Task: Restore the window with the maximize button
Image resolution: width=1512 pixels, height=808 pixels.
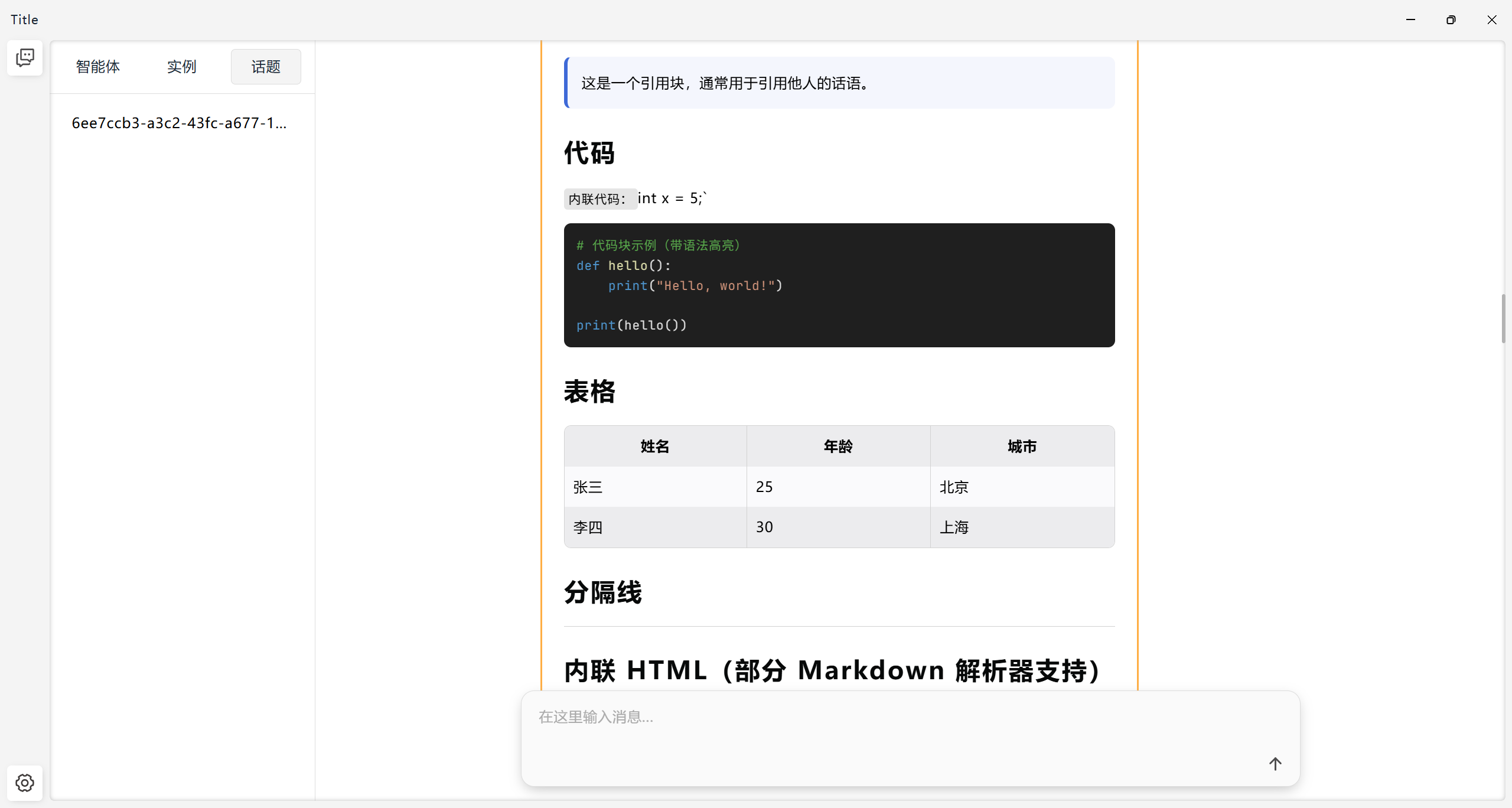Action: click(x=1451, y=19)
